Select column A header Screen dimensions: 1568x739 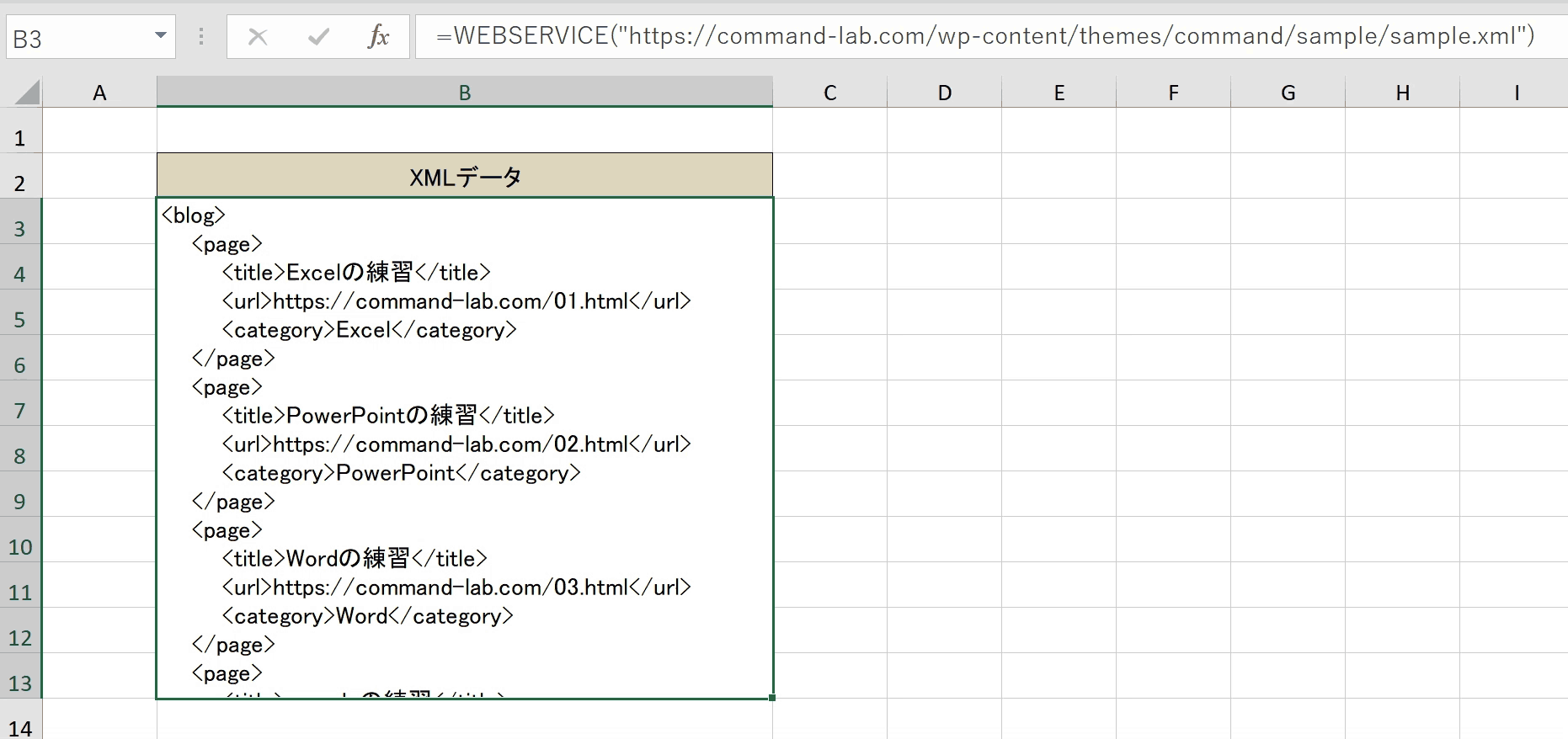point(99,93)
